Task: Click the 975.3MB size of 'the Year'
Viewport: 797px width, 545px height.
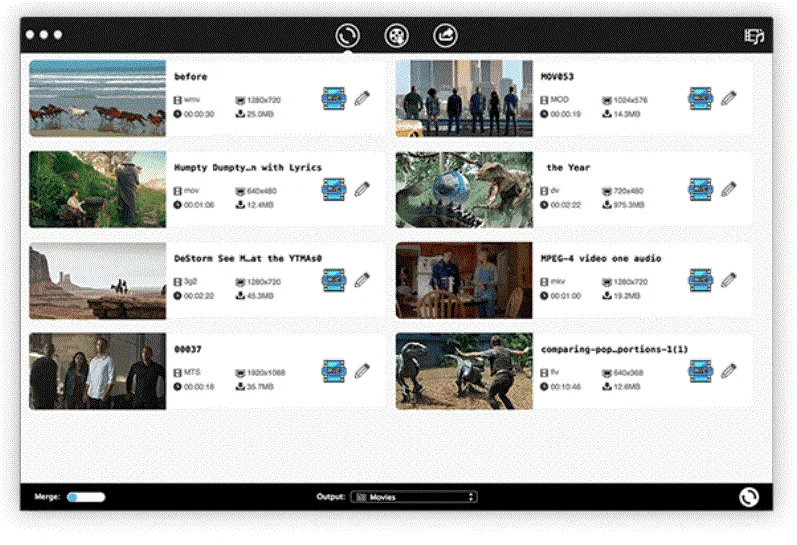Action: tap(628, 205)
